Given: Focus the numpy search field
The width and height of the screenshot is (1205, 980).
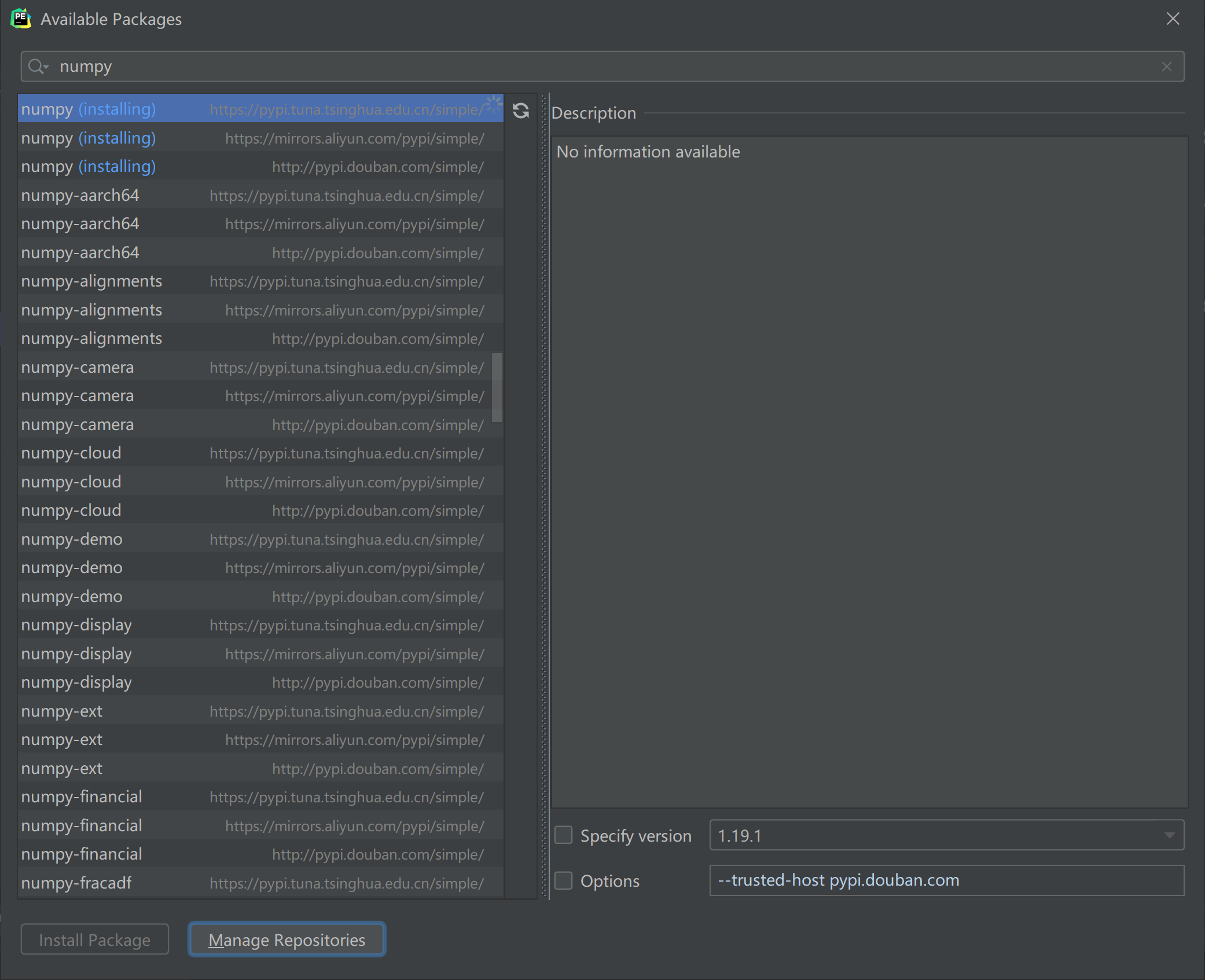Looking at the screenshot, I should coord(579,67).
